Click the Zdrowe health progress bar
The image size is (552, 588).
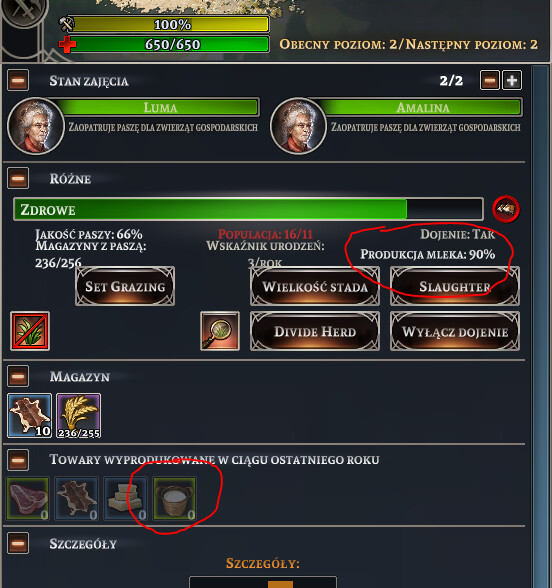248,209
